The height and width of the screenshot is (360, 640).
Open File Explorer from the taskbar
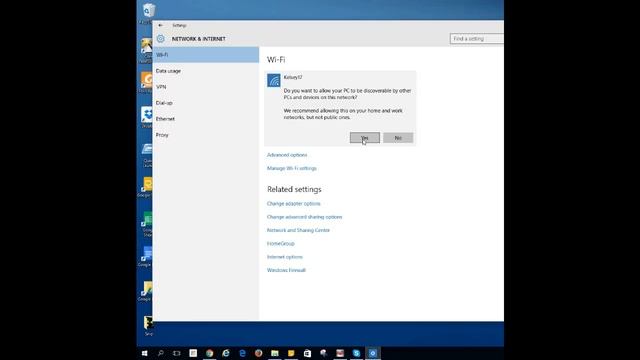pos(275,353)
